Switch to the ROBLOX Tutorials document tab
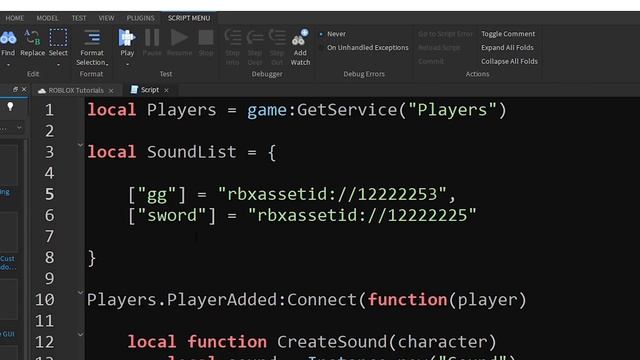Viewport: 640px width, 360px height. coord(76,90)
